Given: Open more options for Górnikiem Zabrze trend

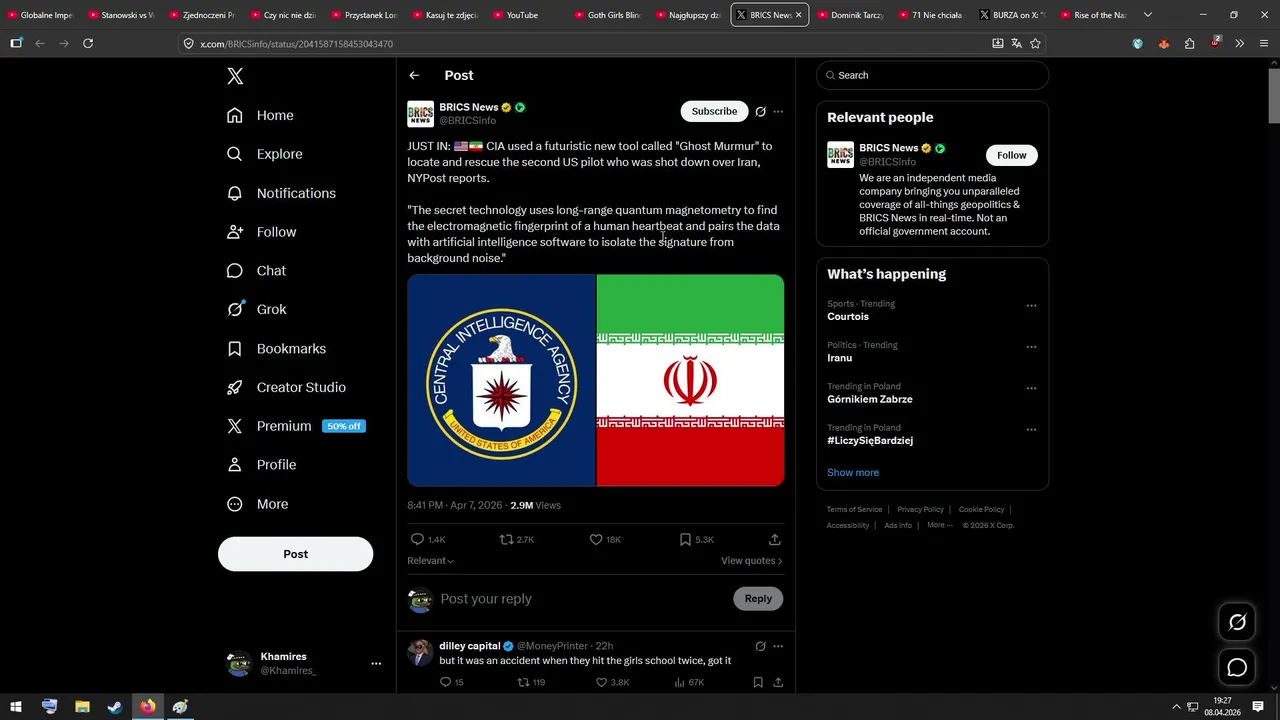Looking at the screenshot, I should click(x=1031, y=388).
